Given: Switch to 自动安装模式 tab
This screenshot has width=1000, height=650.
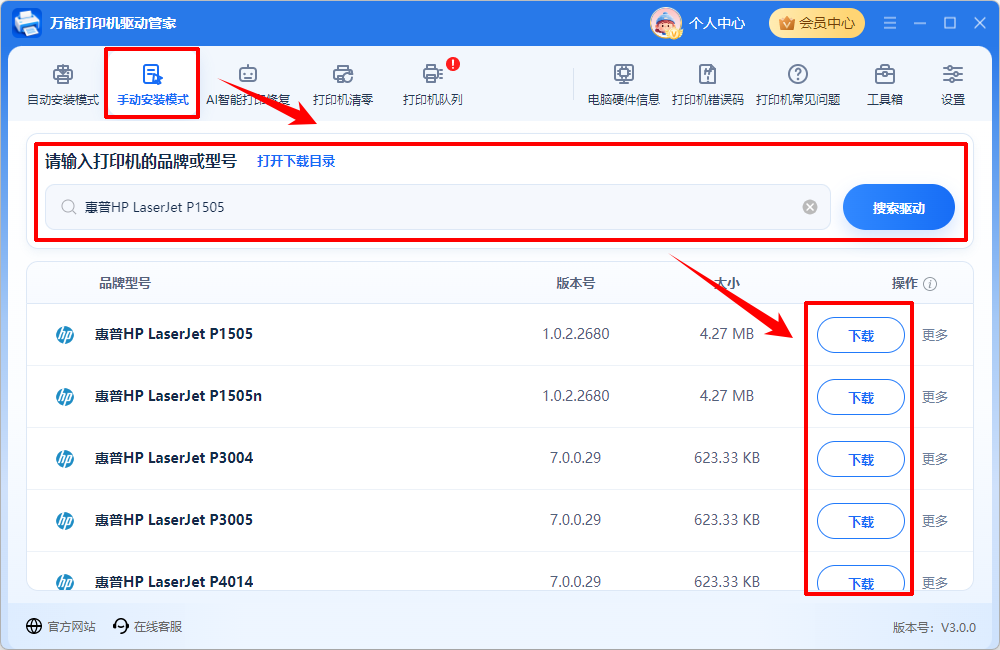Looking at the screenshot, I should (x=62, y=84).
